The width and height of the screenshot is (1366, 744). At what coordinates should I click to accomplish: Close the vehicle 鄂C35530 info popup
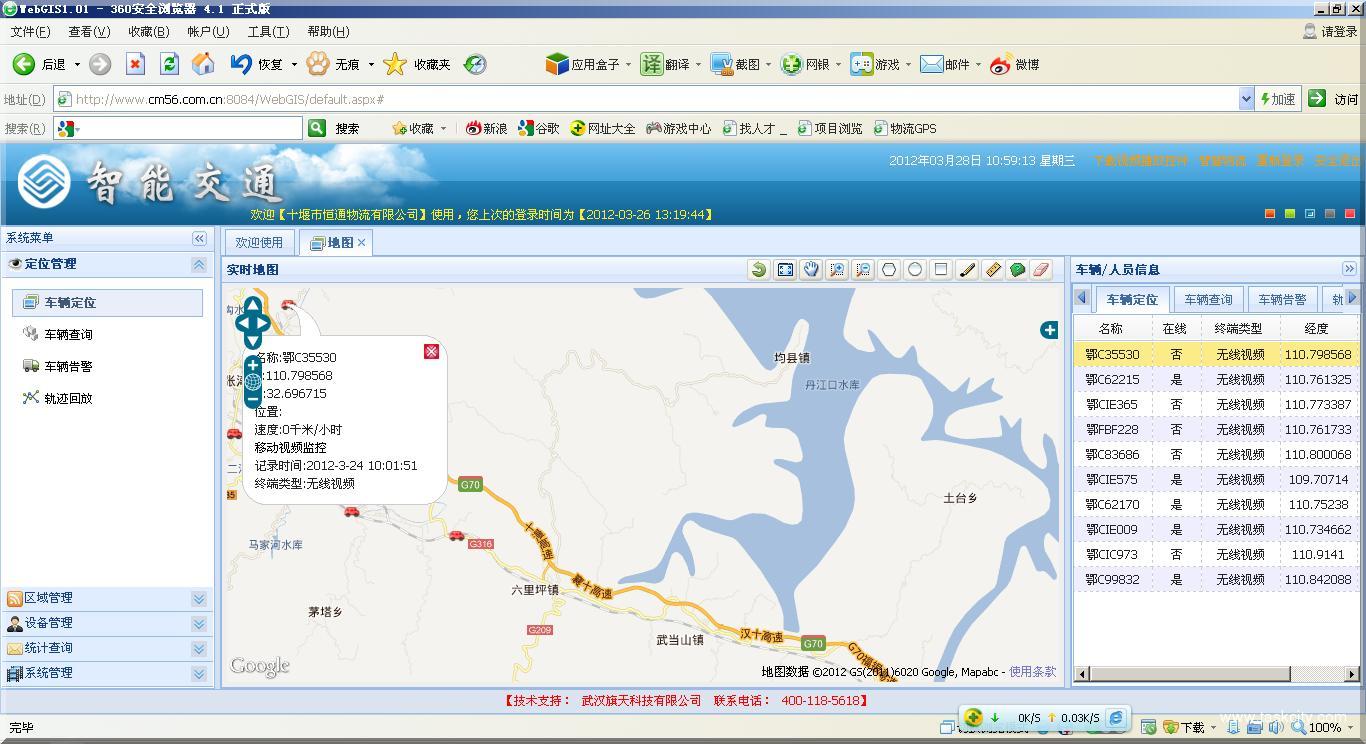click(x=431, y=351)
